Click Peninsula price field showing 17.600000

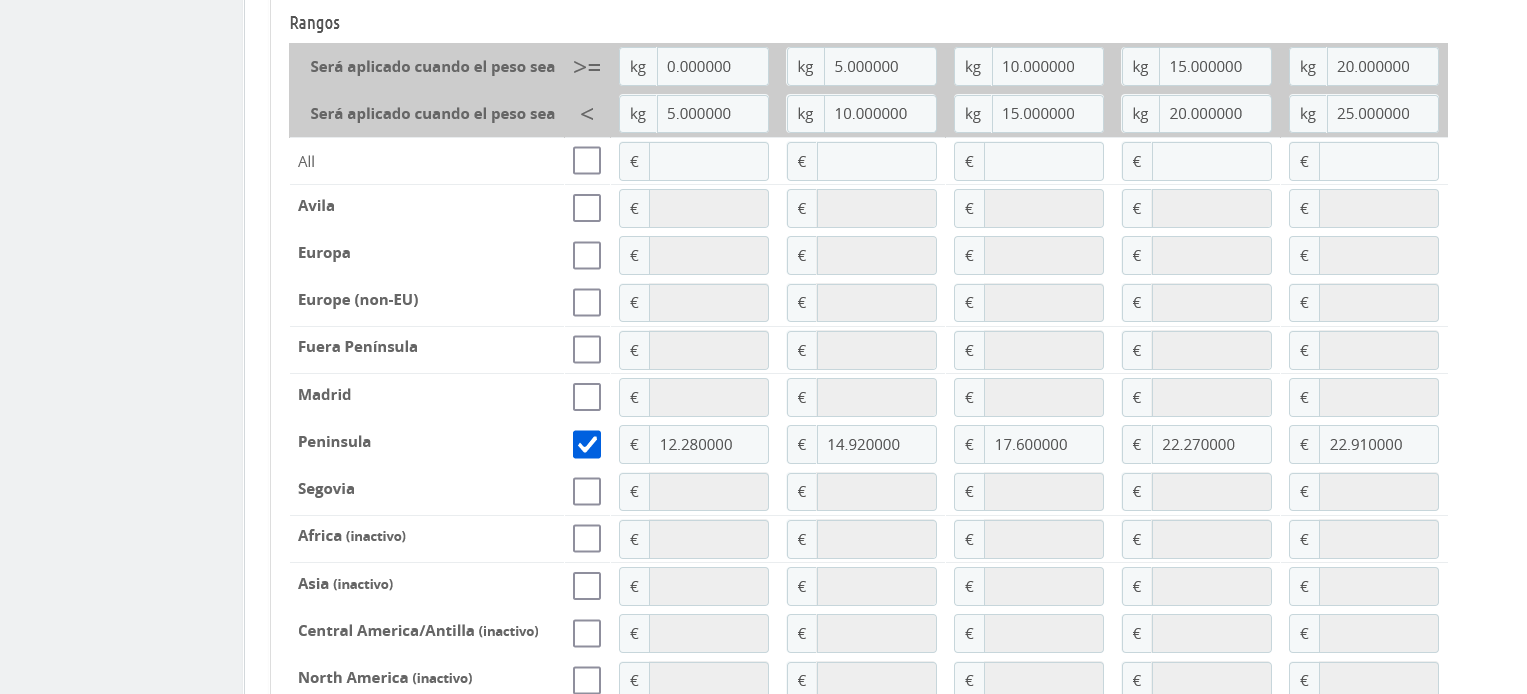(x=1043, y=444)
